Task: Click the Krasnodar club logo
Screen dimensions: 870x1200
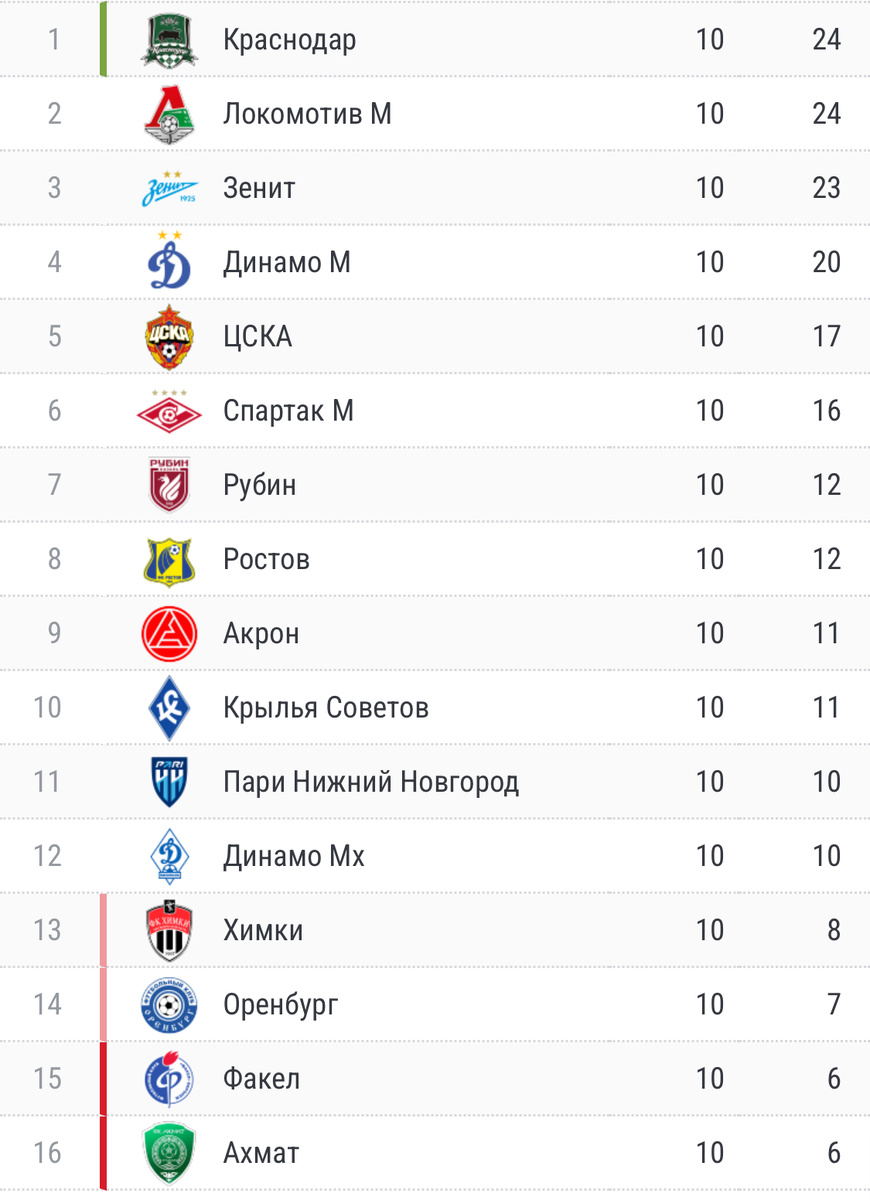Action: (169, 40)
